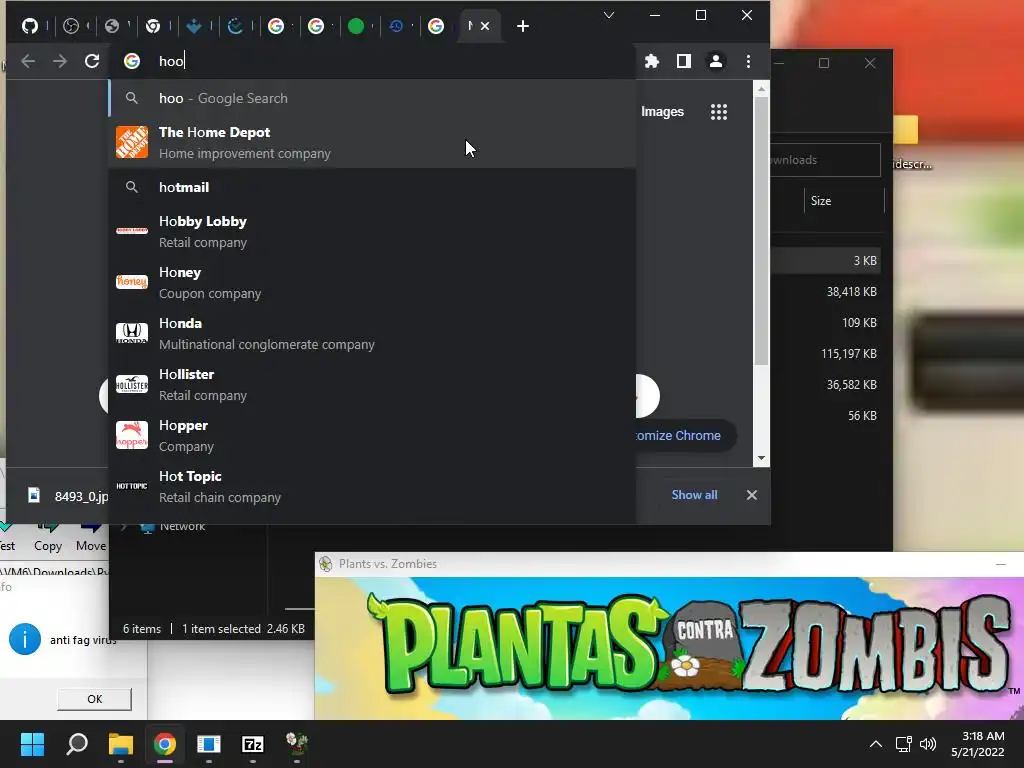Select the 38,418 KB file row

(x=827, y=292)
